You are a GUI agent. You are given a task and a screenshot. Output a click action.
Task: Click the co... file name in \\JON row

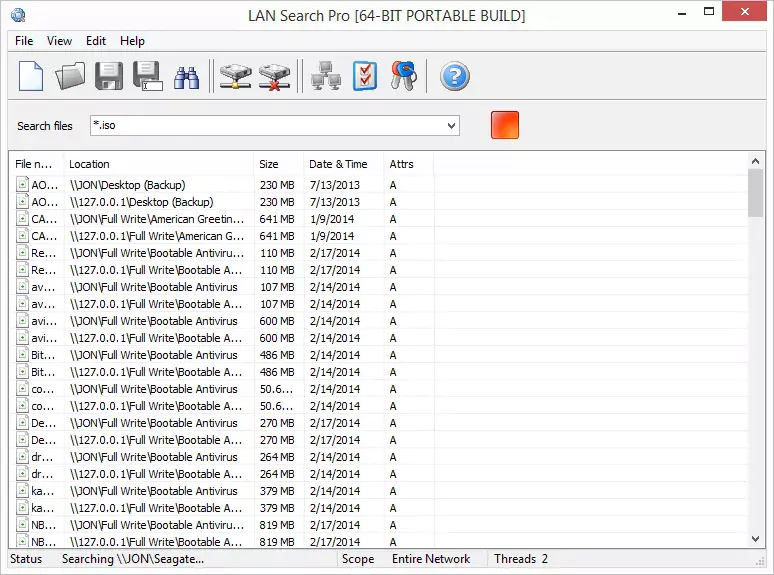[42, 389]
